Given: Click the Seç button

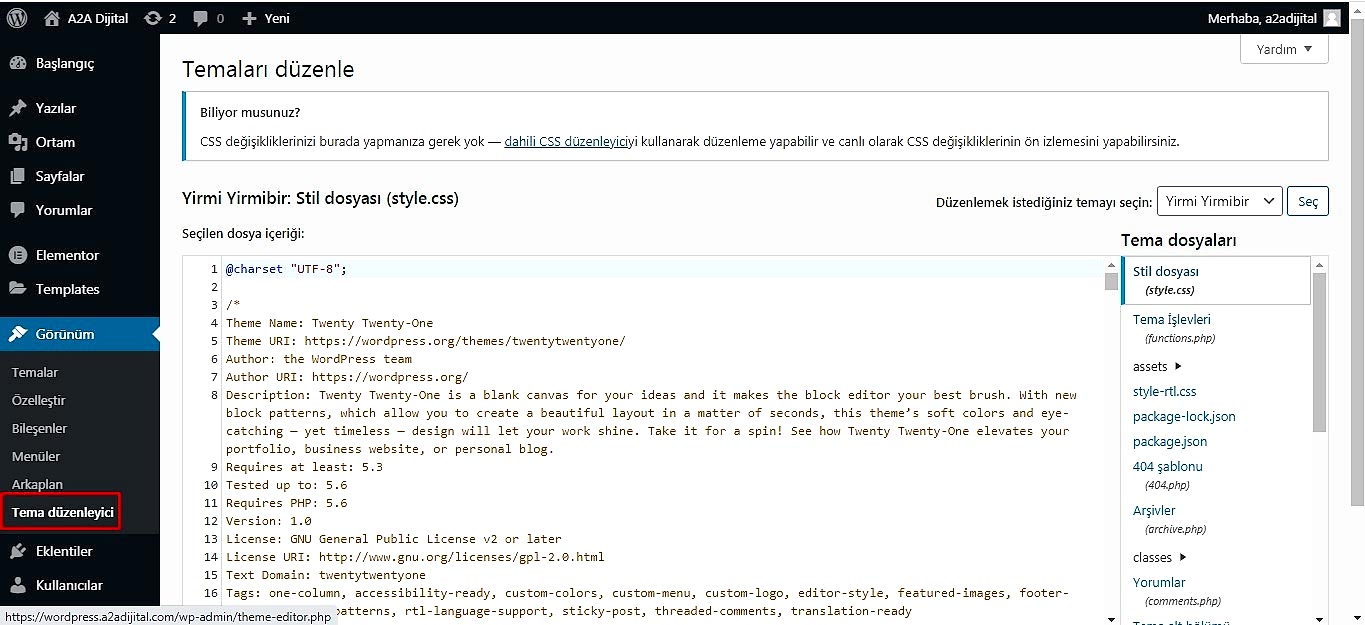Looking at the screenshot, I should coord(1307,201).
